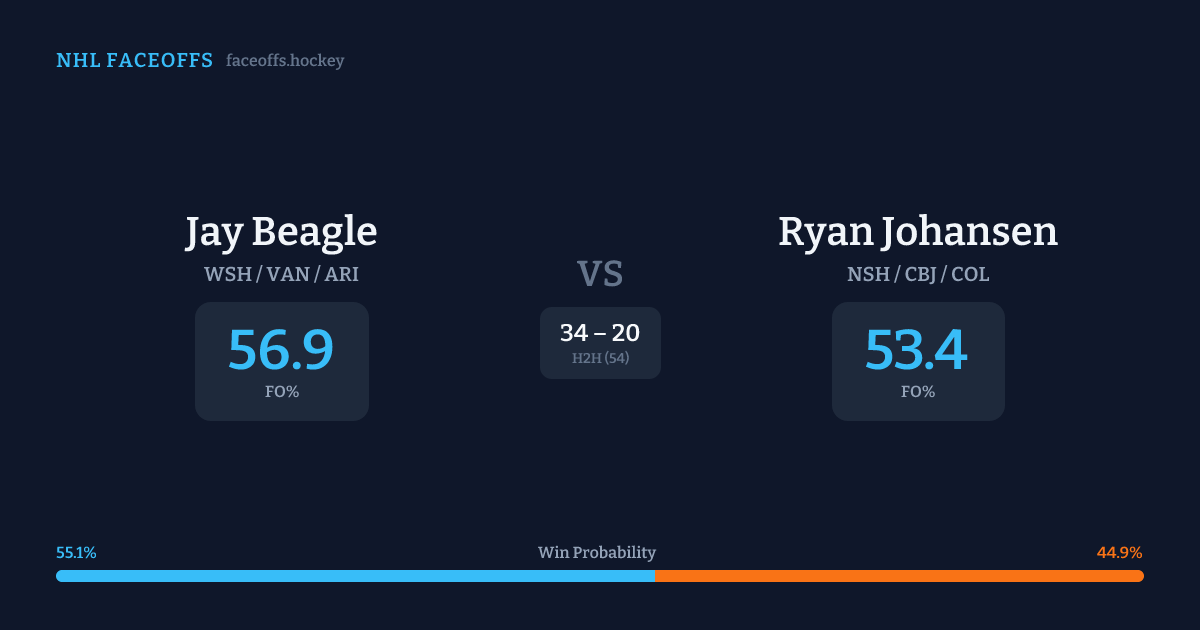Click the NHL FACEOFFS header title
This screenshot has width=1200, height=630.
(x=134, y=61)
